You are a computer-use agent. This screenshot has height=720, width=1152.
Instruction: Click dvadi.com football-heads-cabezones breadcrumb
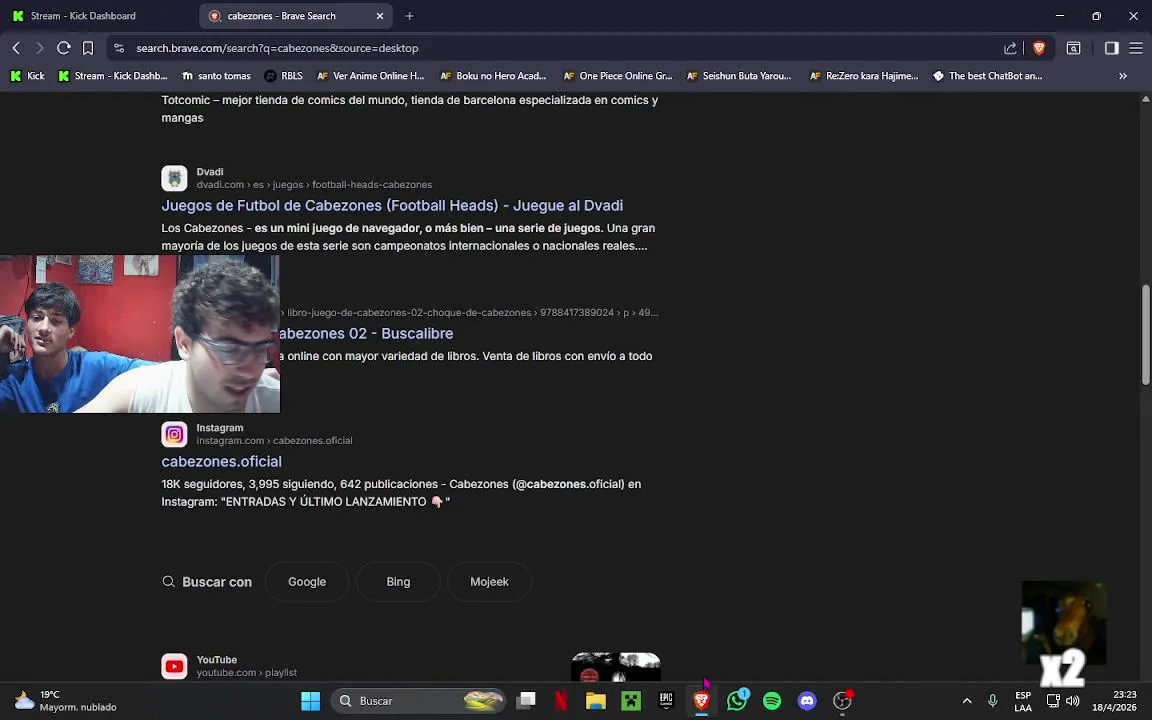pyautogui.click(x=314, y=184)
